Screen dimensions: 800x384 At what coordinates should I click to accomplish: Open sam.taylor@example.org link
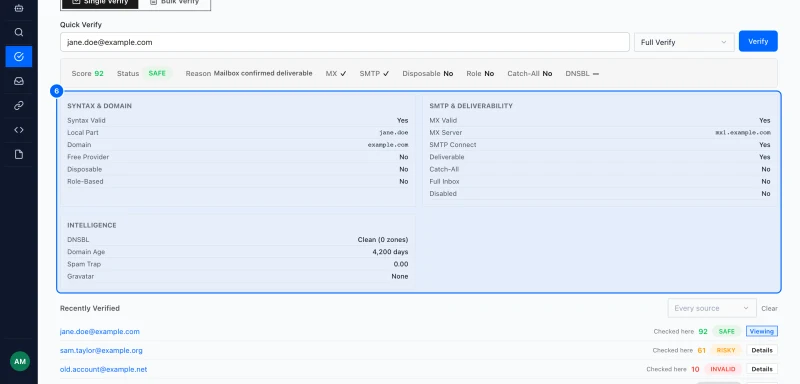pos(101,350)
